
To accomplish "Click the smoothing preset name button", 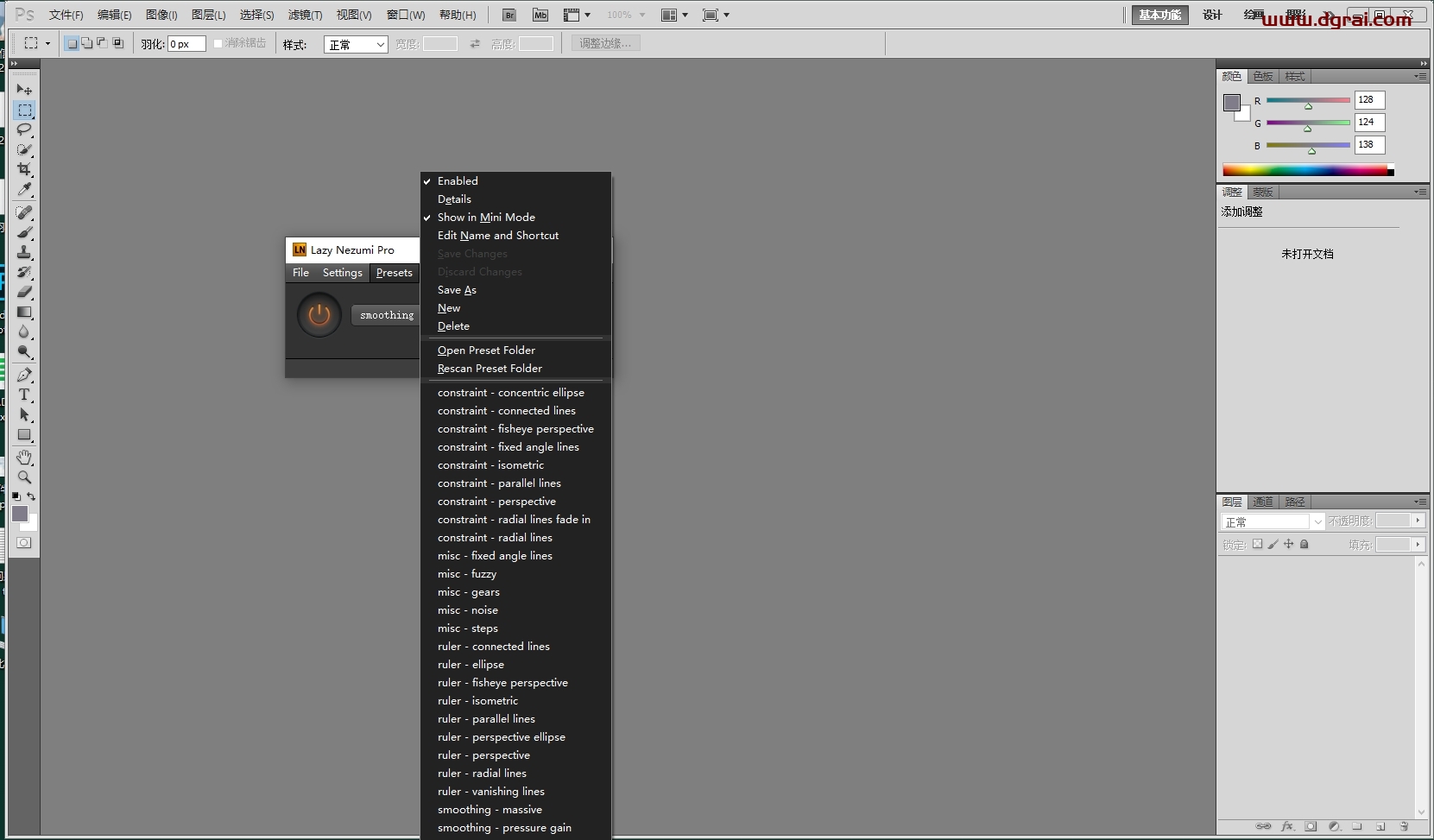I will click(386, 315).
